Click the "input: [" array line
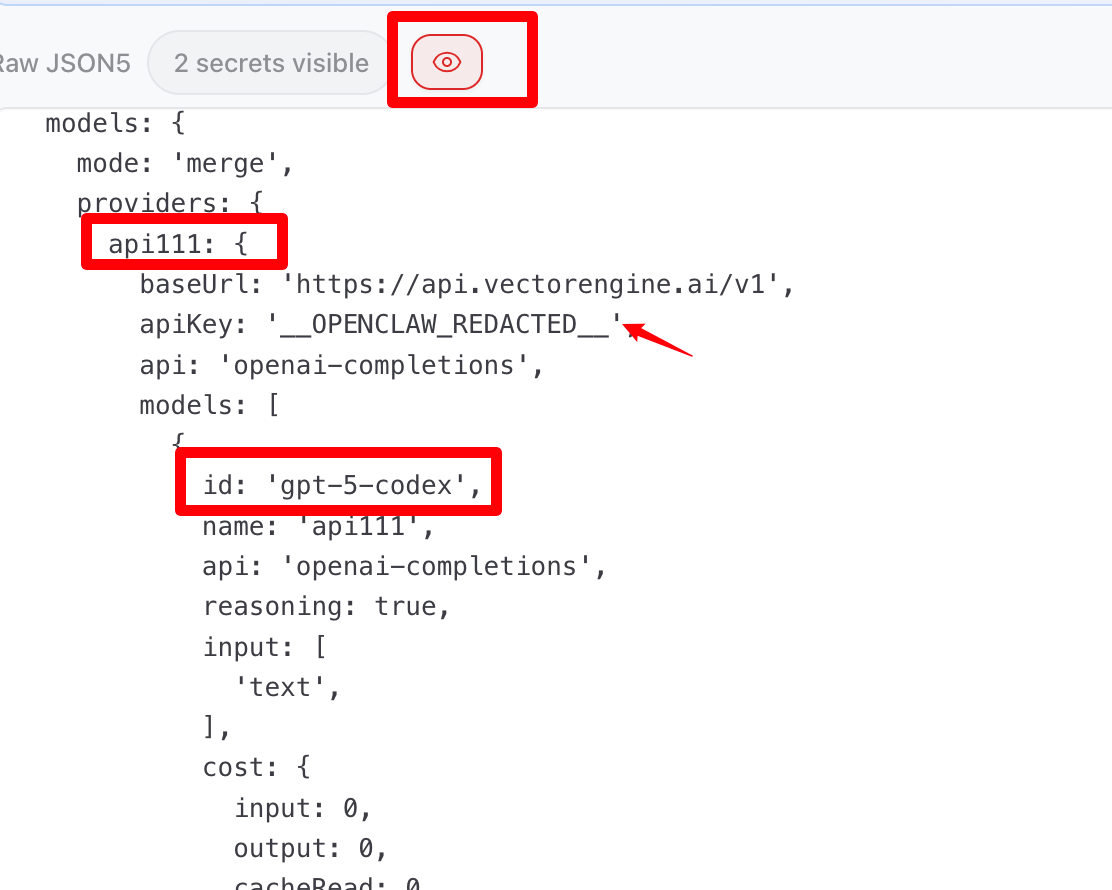The image size is (1112, 890). pos(264,647)
